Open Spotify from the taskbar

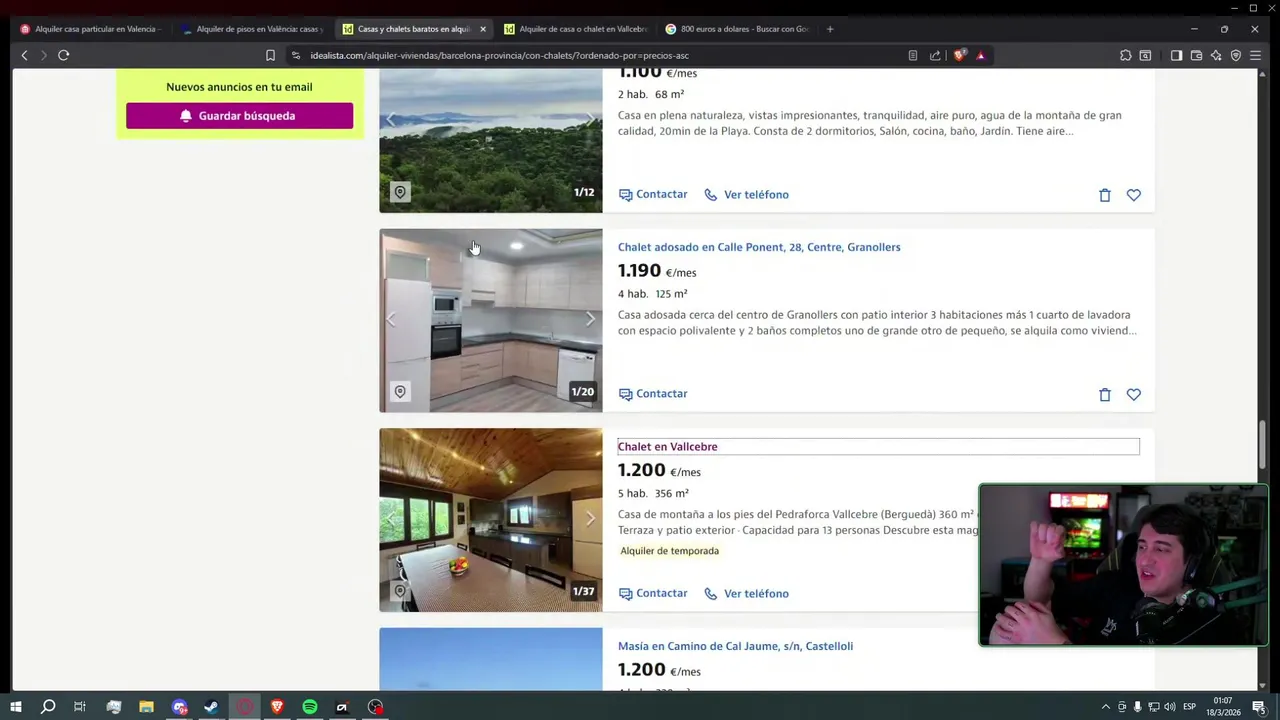(x=310, y=707)
